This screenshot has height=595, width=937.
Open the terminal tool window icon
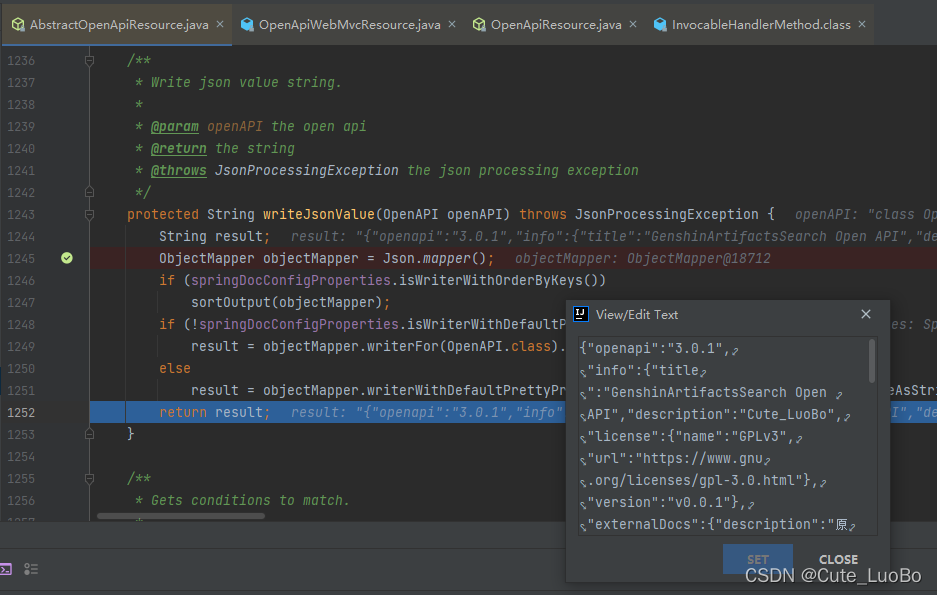[x=6, y=569]
